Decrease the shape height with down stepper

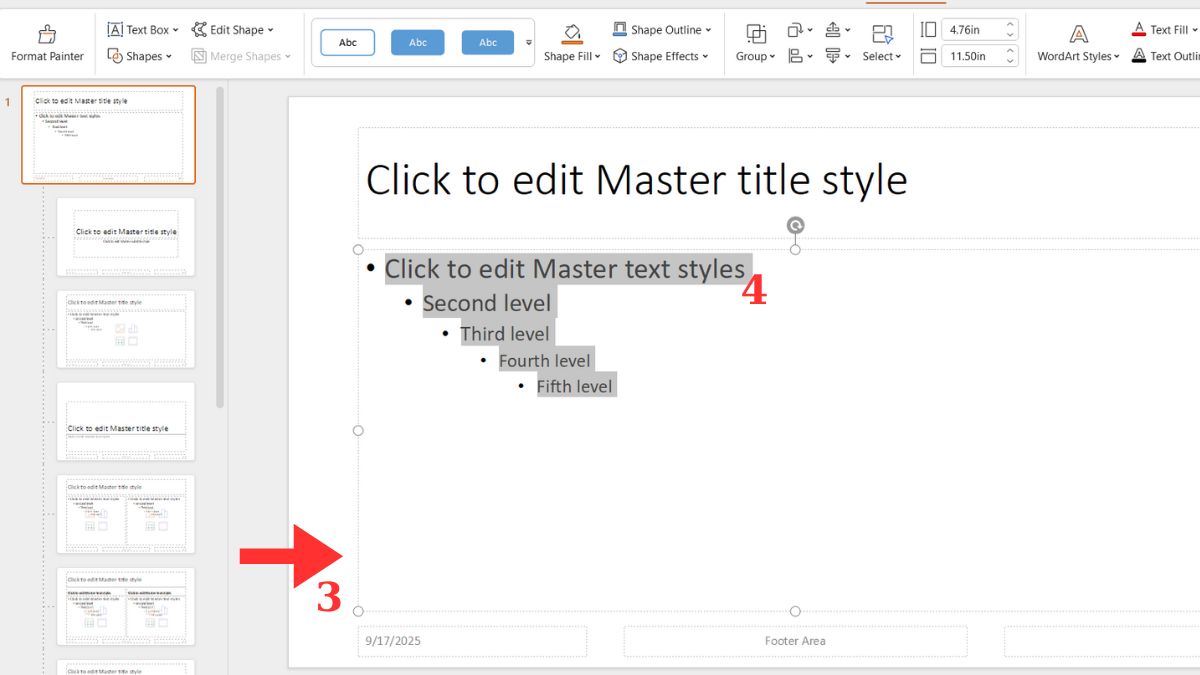[1010, 35]
